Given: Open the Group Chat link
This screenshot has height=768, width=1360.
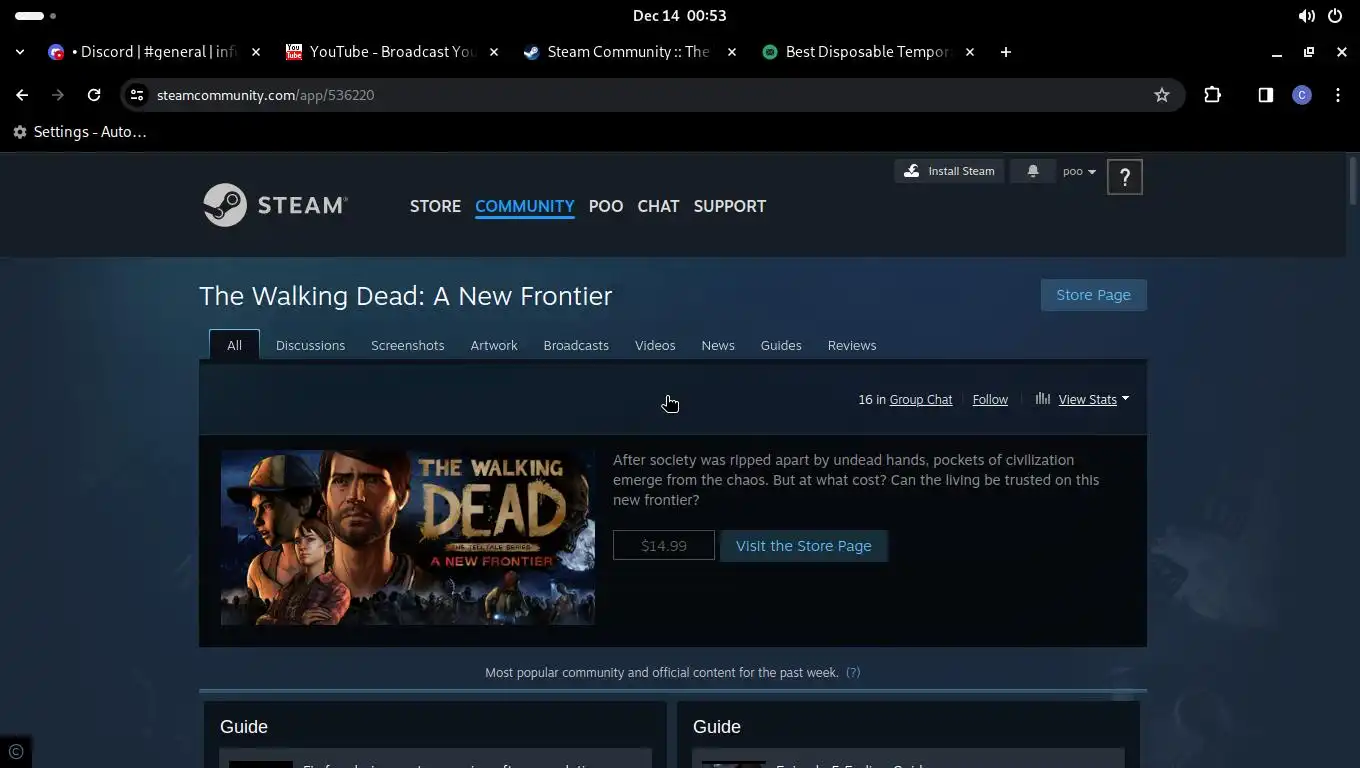Looking at the screenshot, I should pos(921,399).
